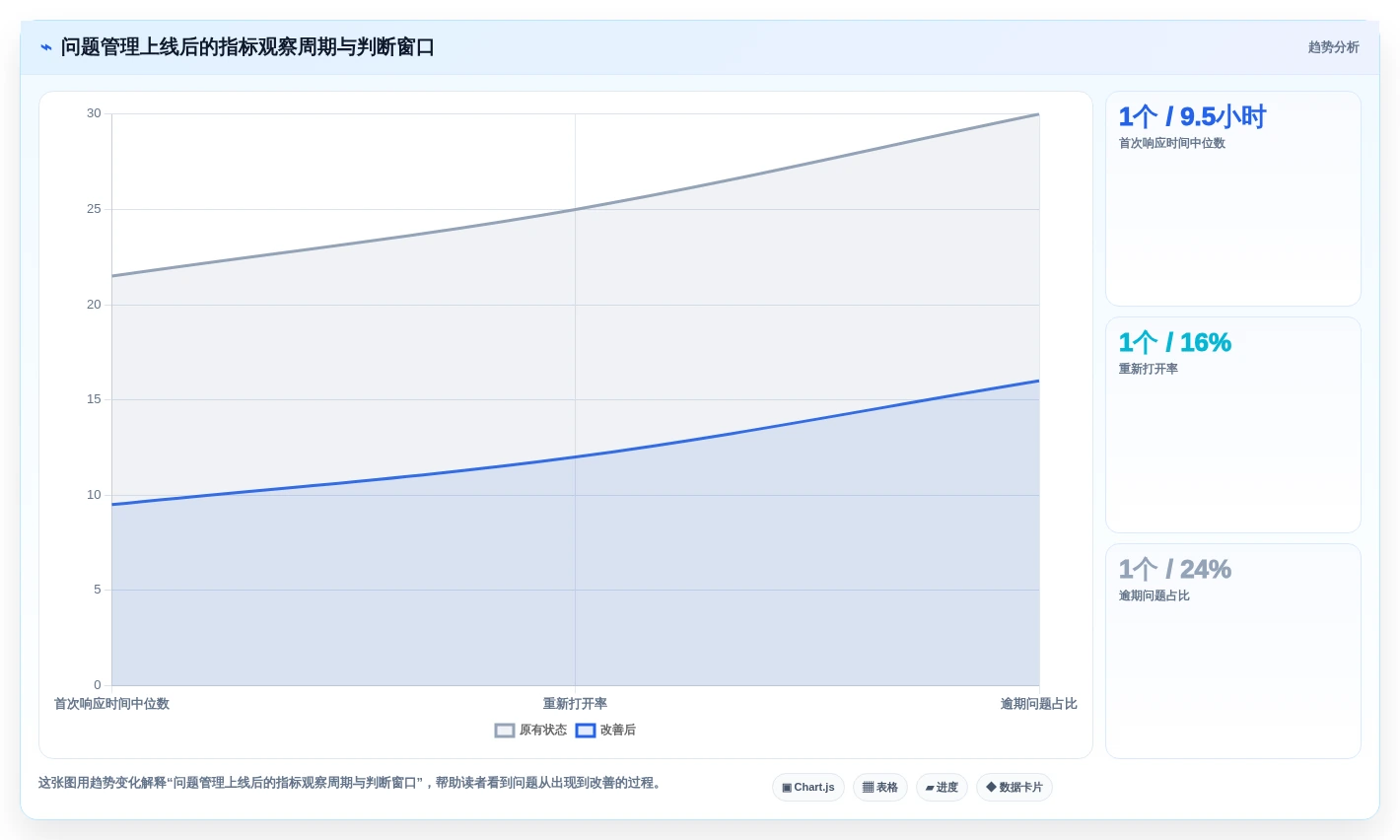Click the lightning icon beside the title
Viewport: 1400px width, 840px height.
[45, 47]
